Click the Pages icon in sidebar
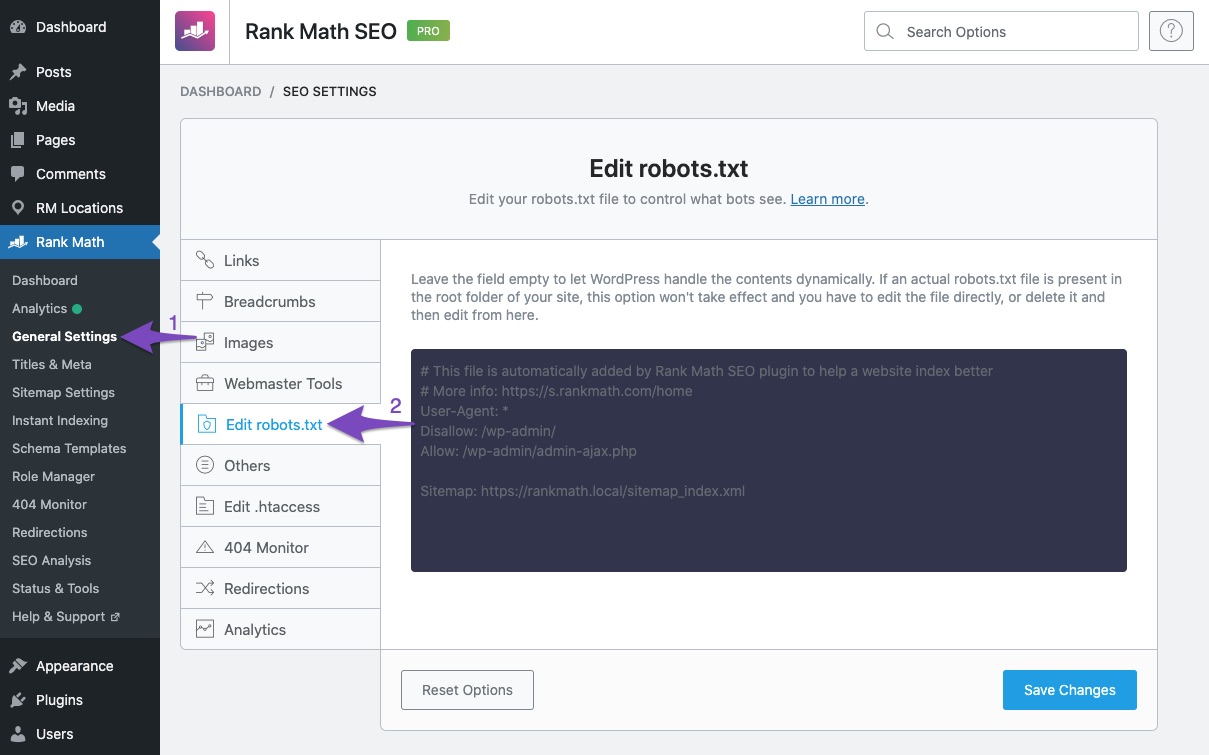 pos(18,140)
